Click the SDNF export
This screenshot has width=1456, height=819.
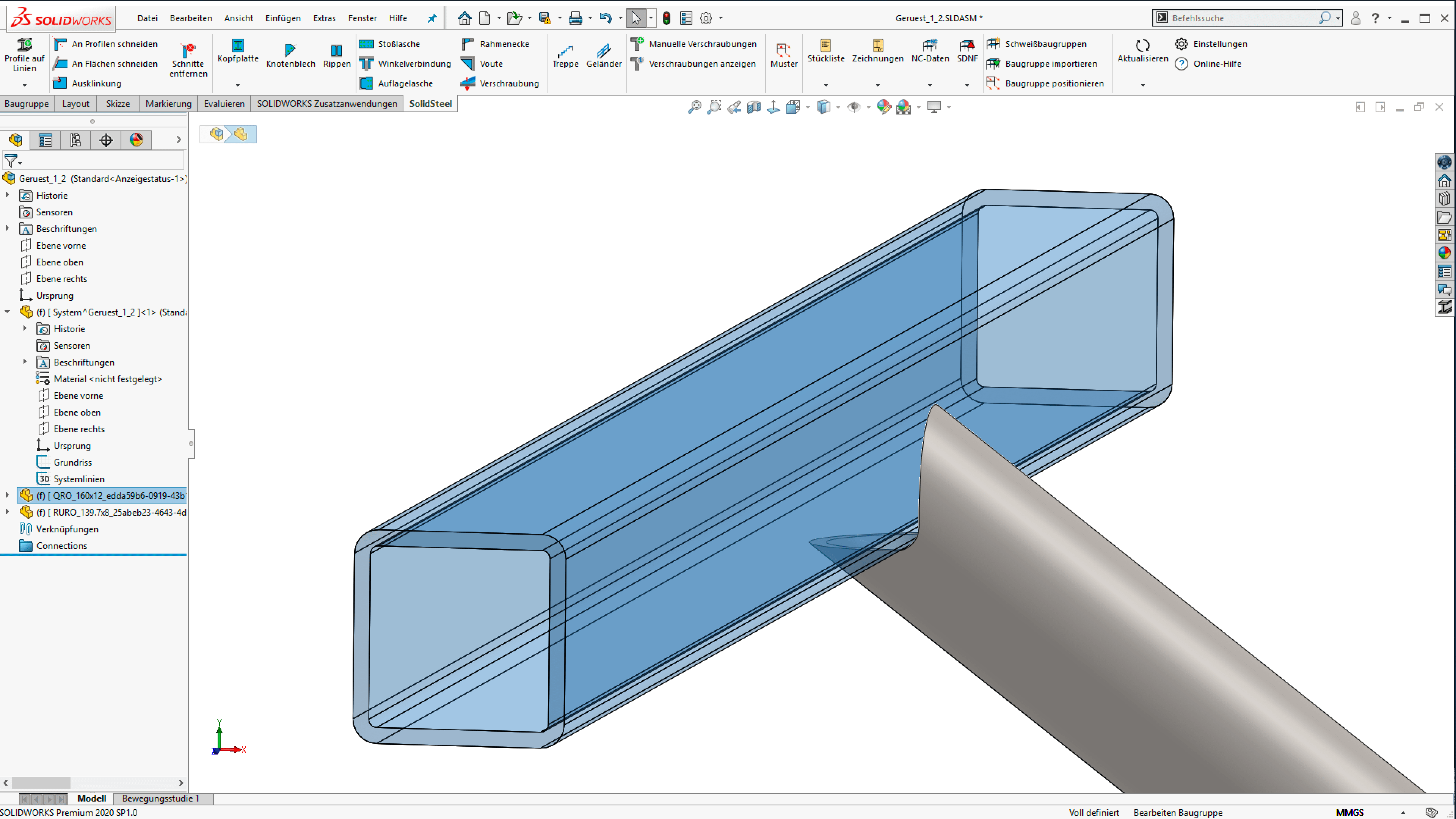point(967,50)
